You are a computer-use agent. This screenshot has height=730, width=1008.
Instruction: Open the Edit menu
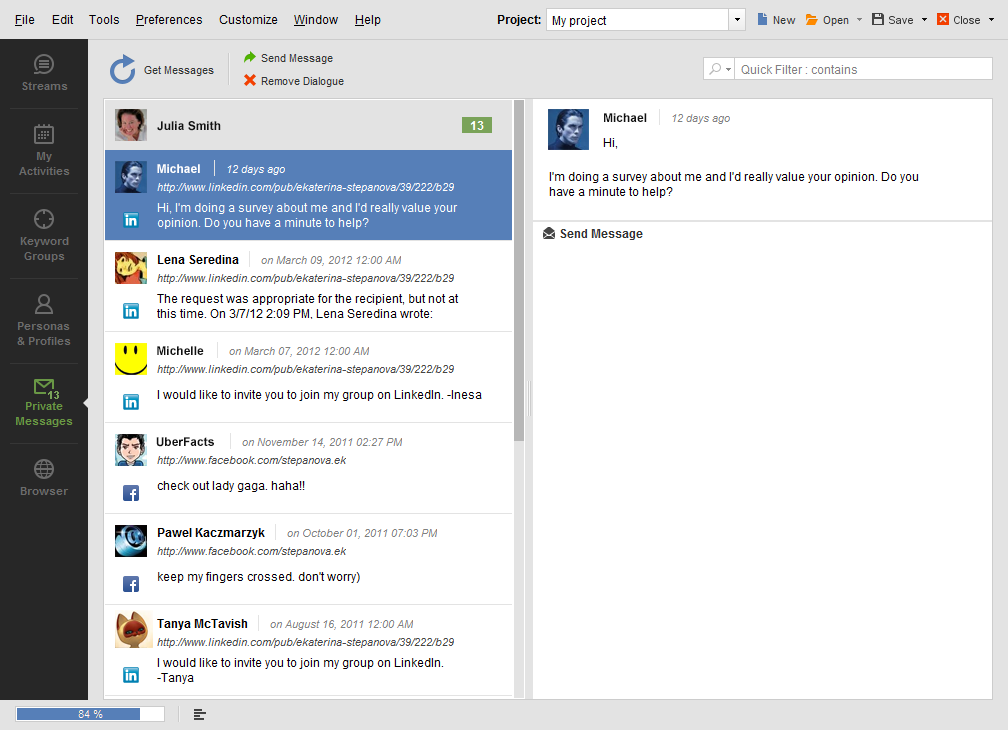[x=62, y=20]
